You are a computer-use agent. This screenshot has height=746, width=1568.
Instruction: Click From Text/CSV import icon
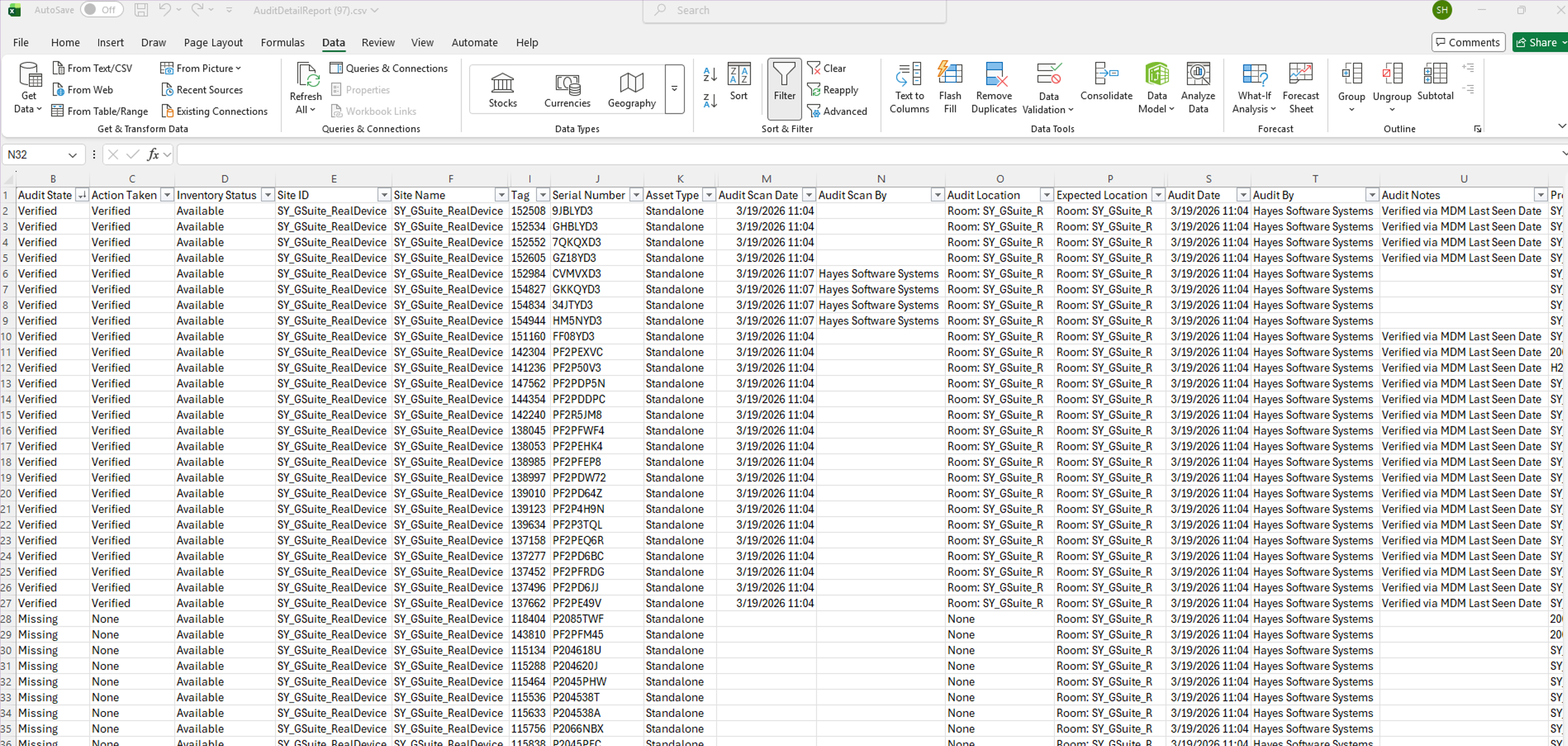point(58,68)
